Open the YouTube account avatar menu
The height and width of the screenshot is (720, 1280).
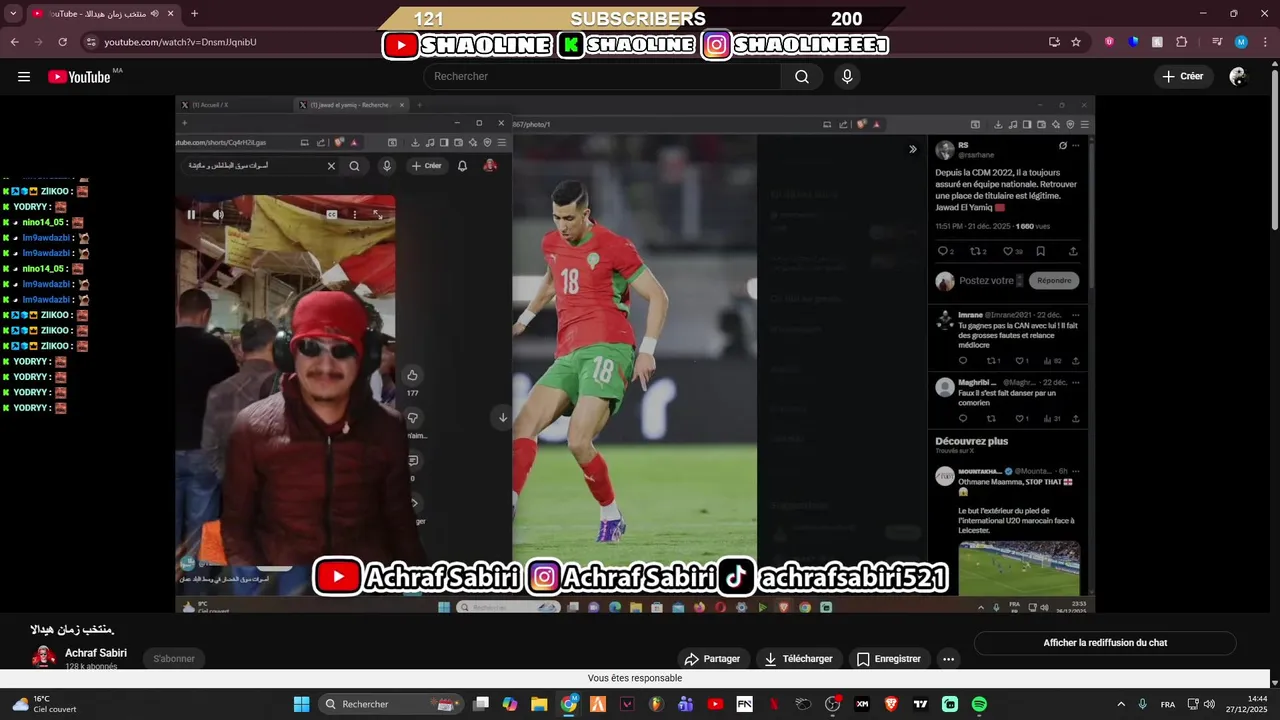[1238, 77]
